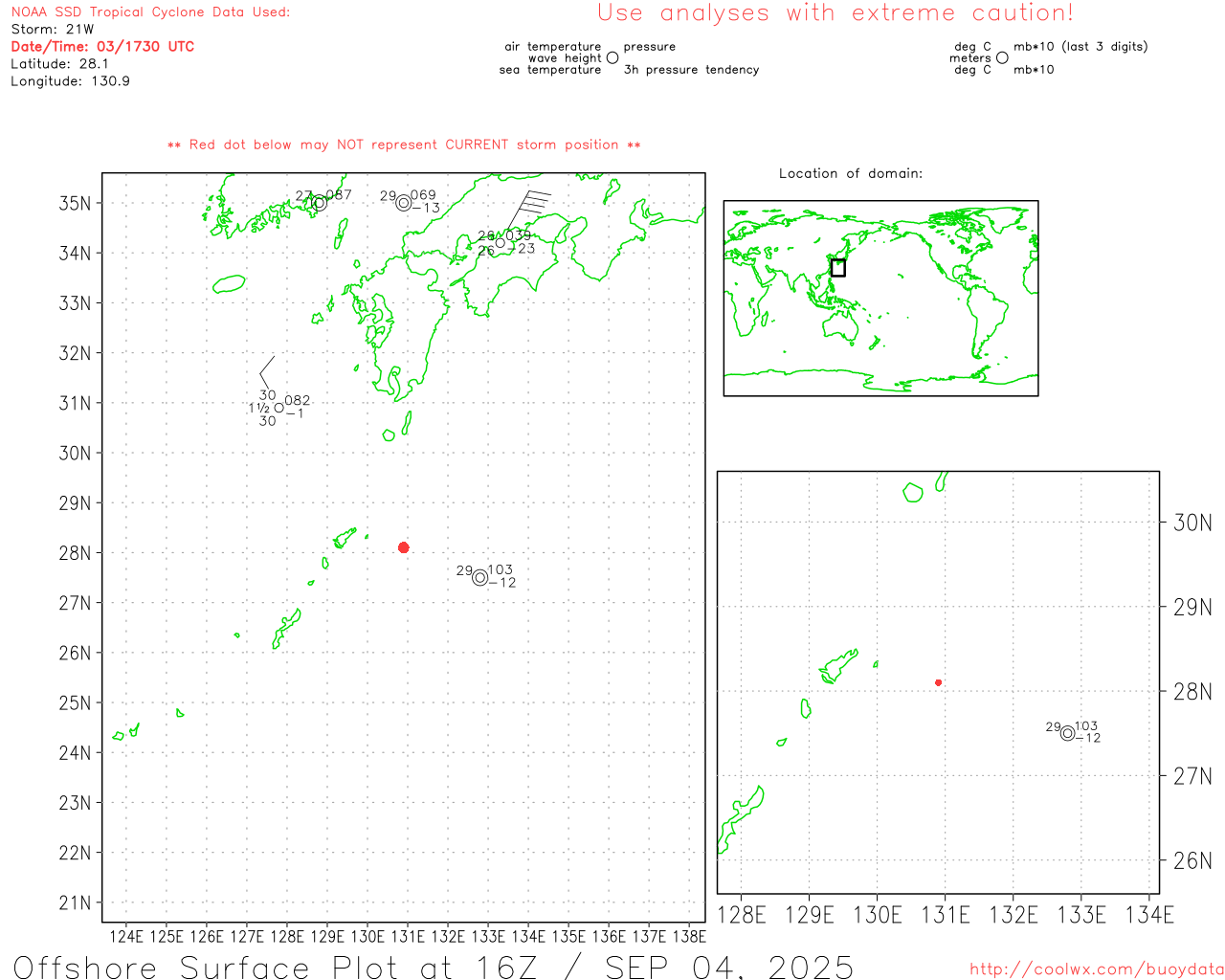Screen dimensions: 1225x980
Task: Click the 134E label on the zoomed map
Action: pos(1149,915)
